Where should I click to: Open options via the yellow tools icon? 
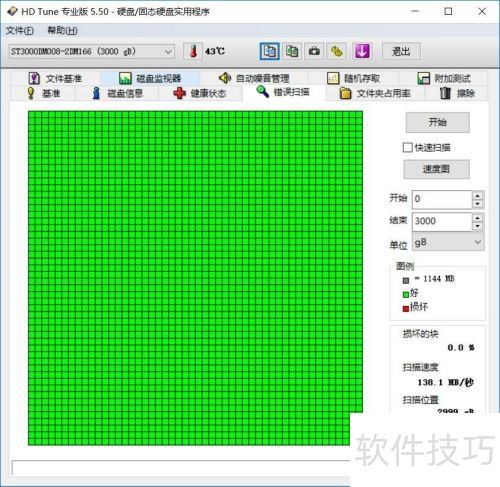point(336,51)
